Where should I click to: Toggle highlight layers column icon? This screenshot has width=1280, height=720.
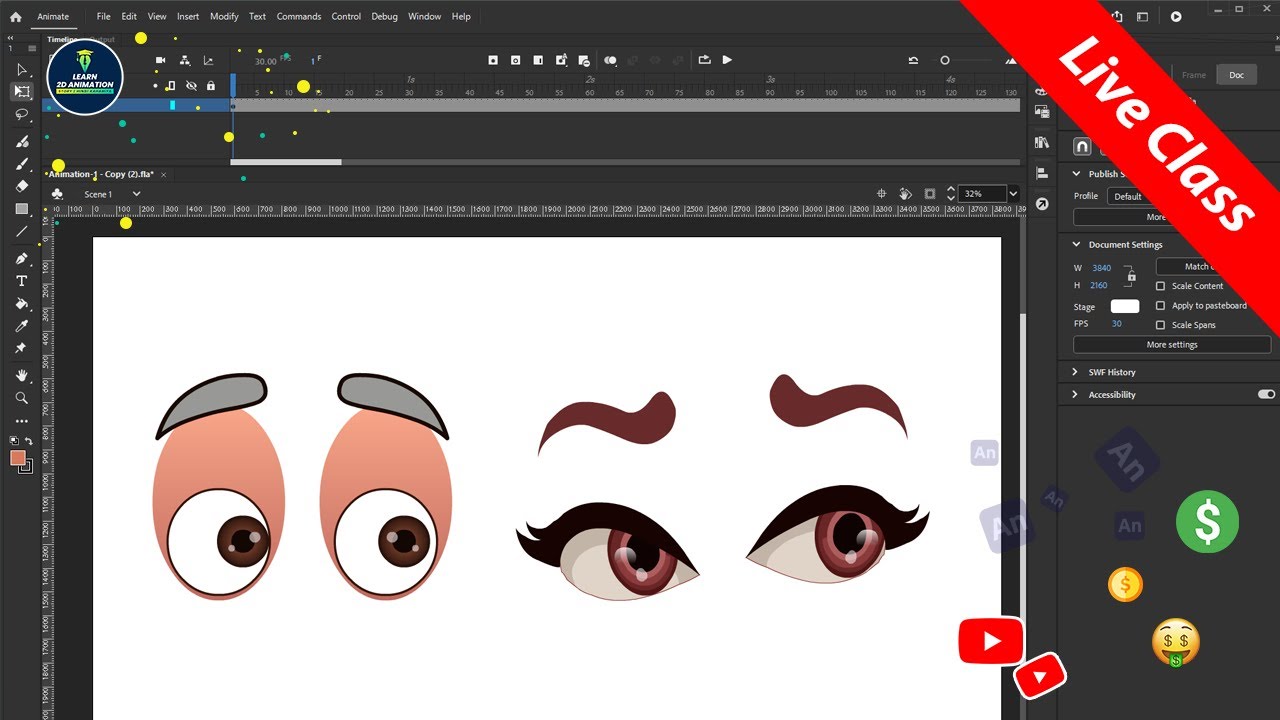point(170,86)
